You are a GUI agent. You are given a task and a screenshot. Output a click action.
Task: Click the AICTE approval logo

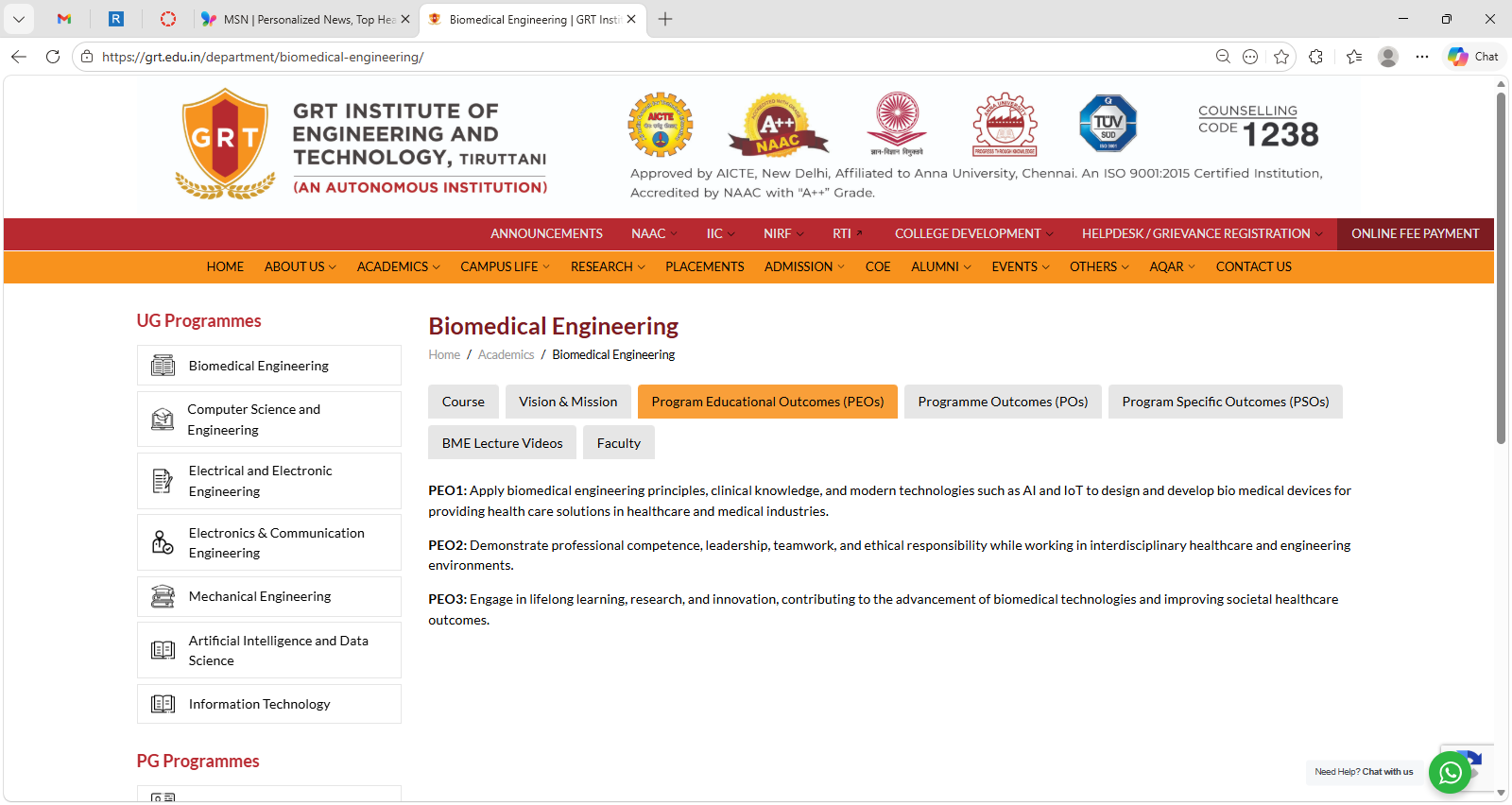[661, 124]
